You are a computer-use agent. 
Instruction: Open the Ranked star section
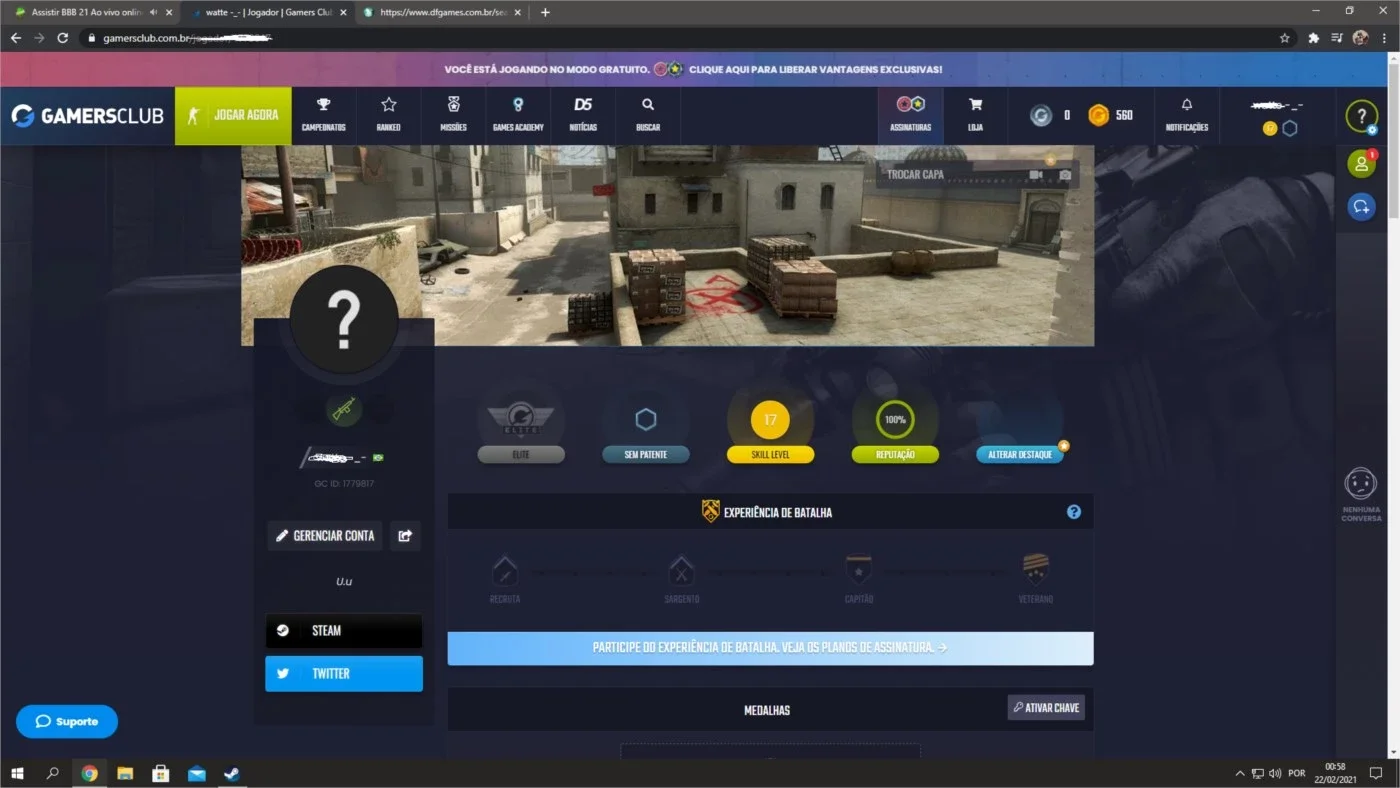(x=388, y=116)
